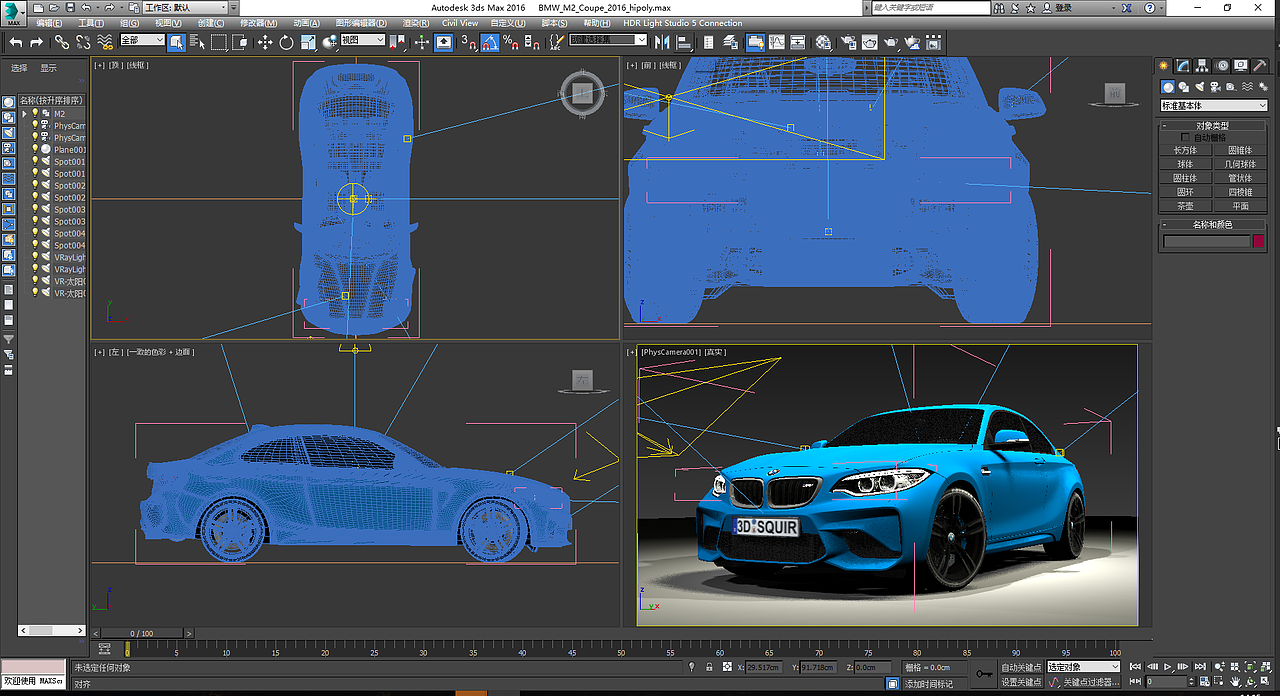Click the Mirror tool icon
Viewport: 1280px width, 696px height.
click(x=662, y=42)
